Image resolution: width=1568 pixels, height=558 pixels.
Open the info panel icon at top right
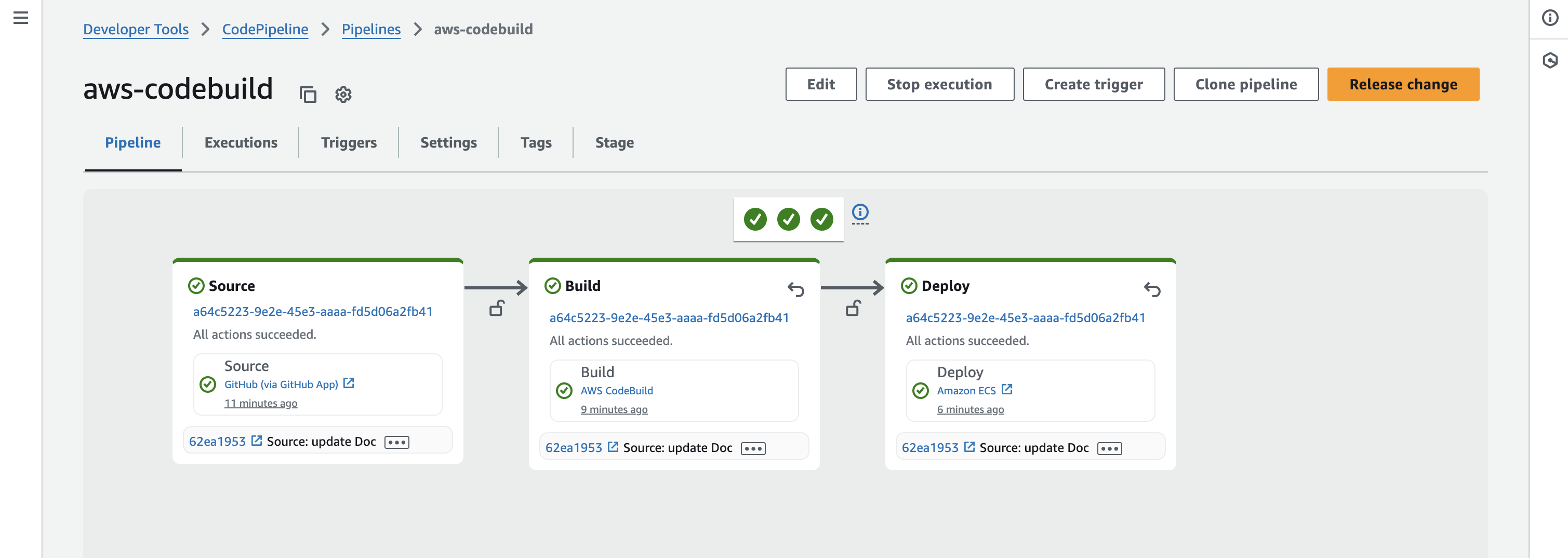click(1550, 18)
